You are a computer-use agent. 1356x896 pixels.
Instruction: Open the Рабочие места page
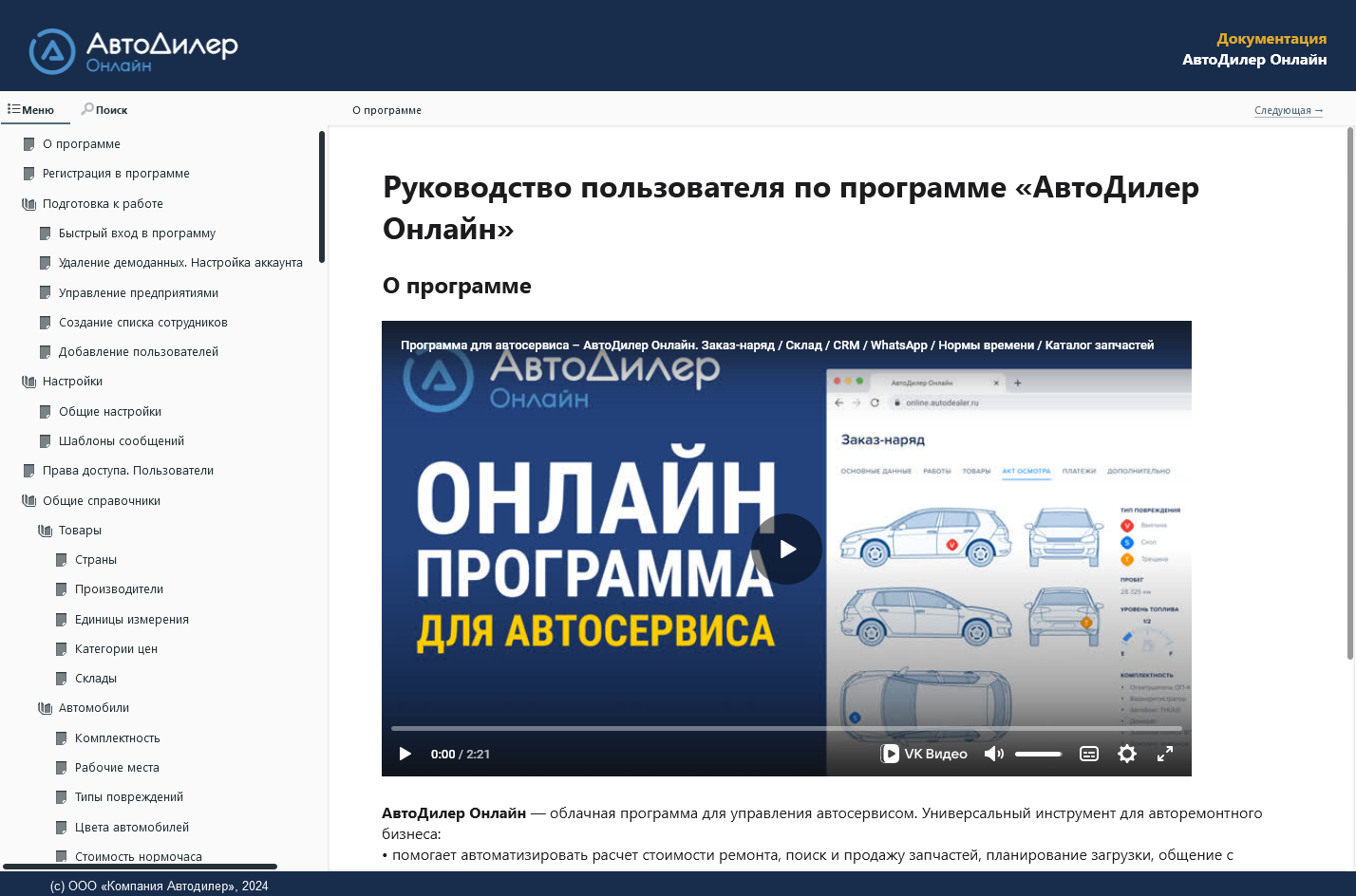pos(117,768)
